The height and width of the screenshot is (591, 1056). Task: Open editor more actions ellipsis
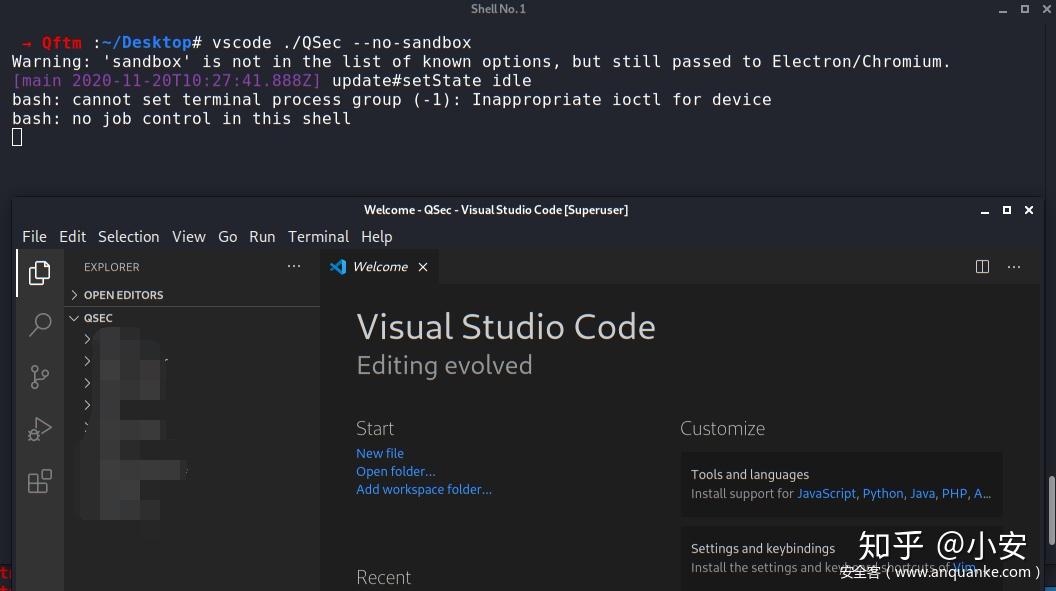(1014, 267)
